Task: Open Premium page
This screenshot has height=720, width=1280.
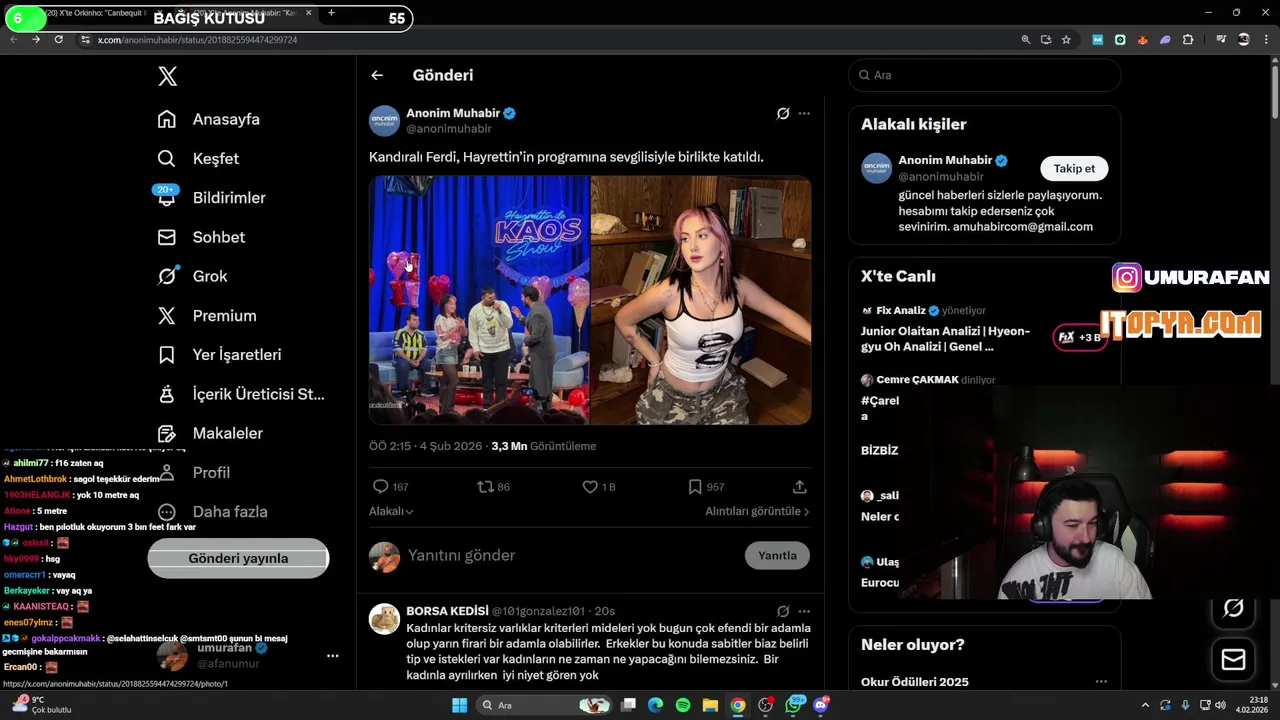Action: 207,315
